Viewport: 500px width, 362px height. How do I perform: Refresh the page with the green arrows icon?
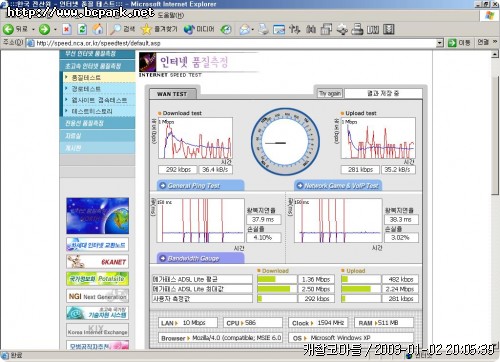(82, 29)
